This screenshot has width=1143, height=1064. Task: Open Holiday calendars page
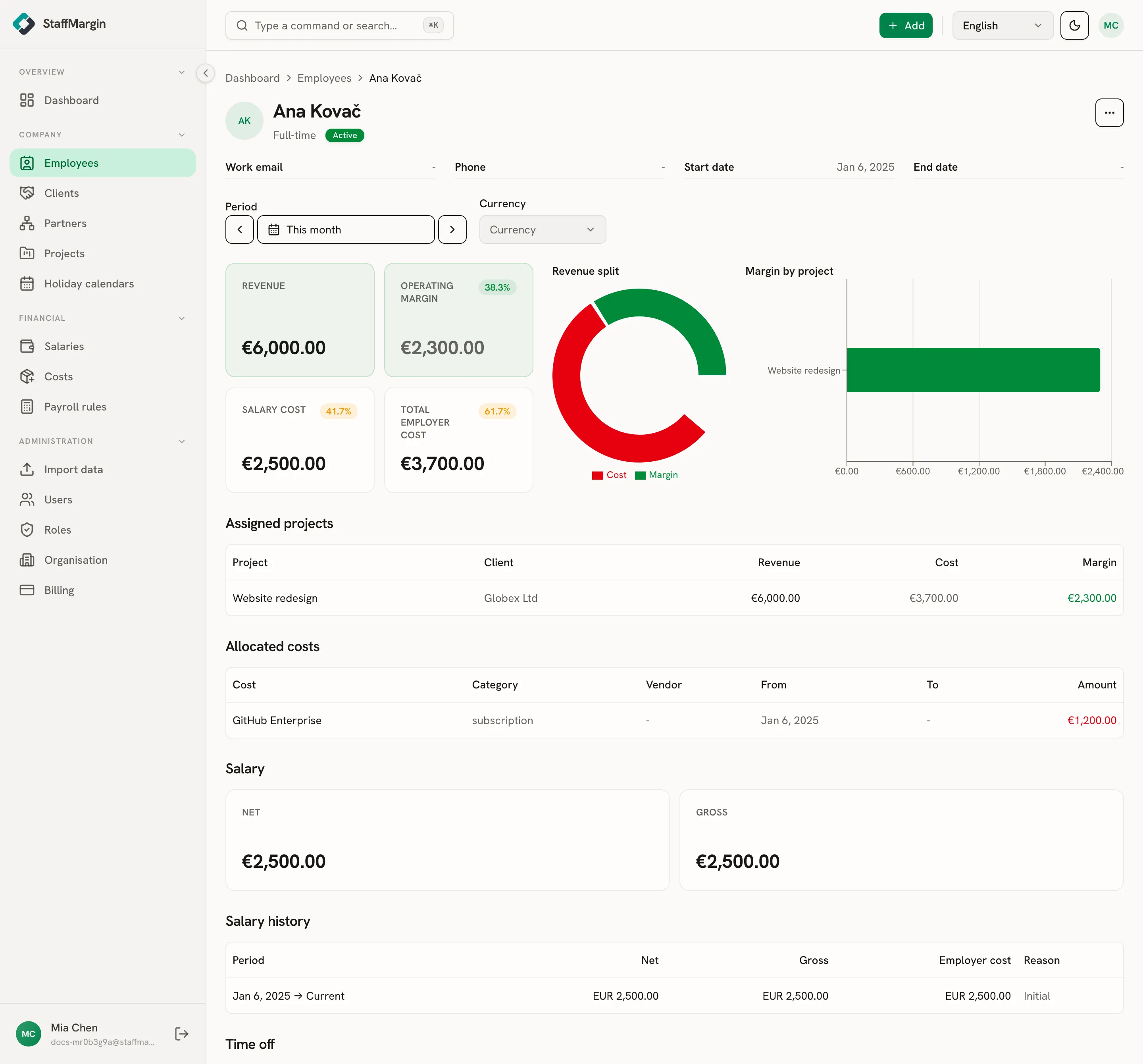tap(102, 283)
